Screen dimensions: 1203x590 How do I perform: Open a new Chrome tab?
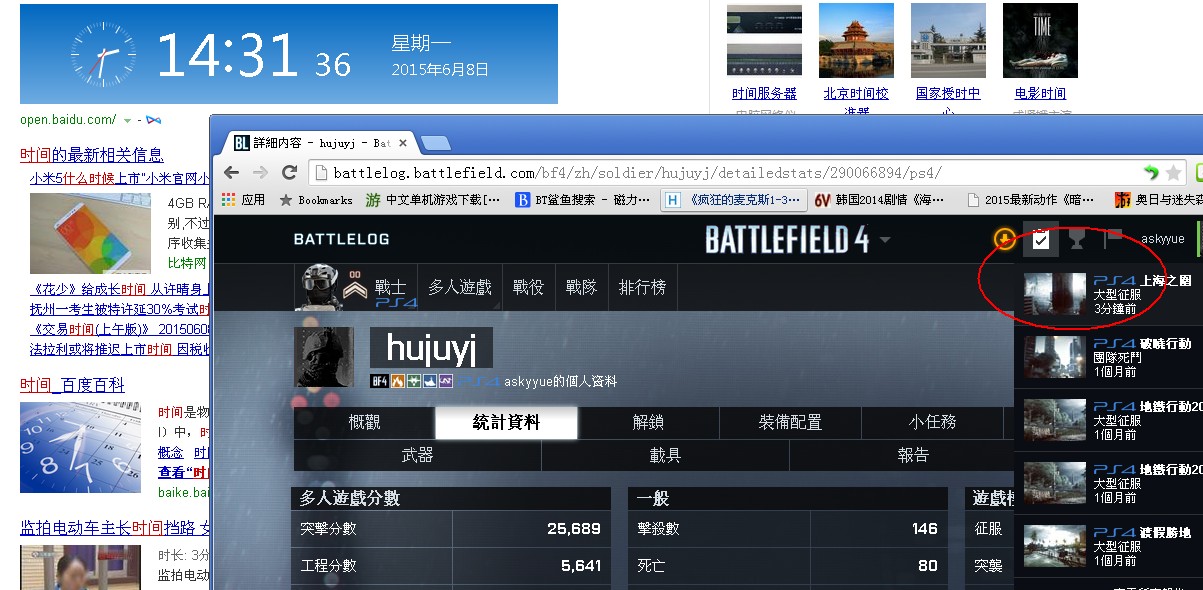coord(436,143)
